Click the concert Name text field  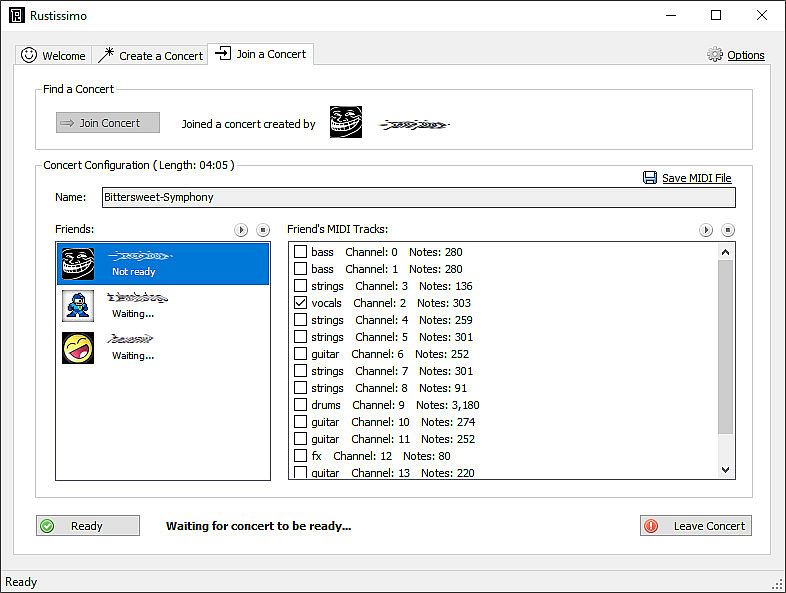(x=419, y=198)
